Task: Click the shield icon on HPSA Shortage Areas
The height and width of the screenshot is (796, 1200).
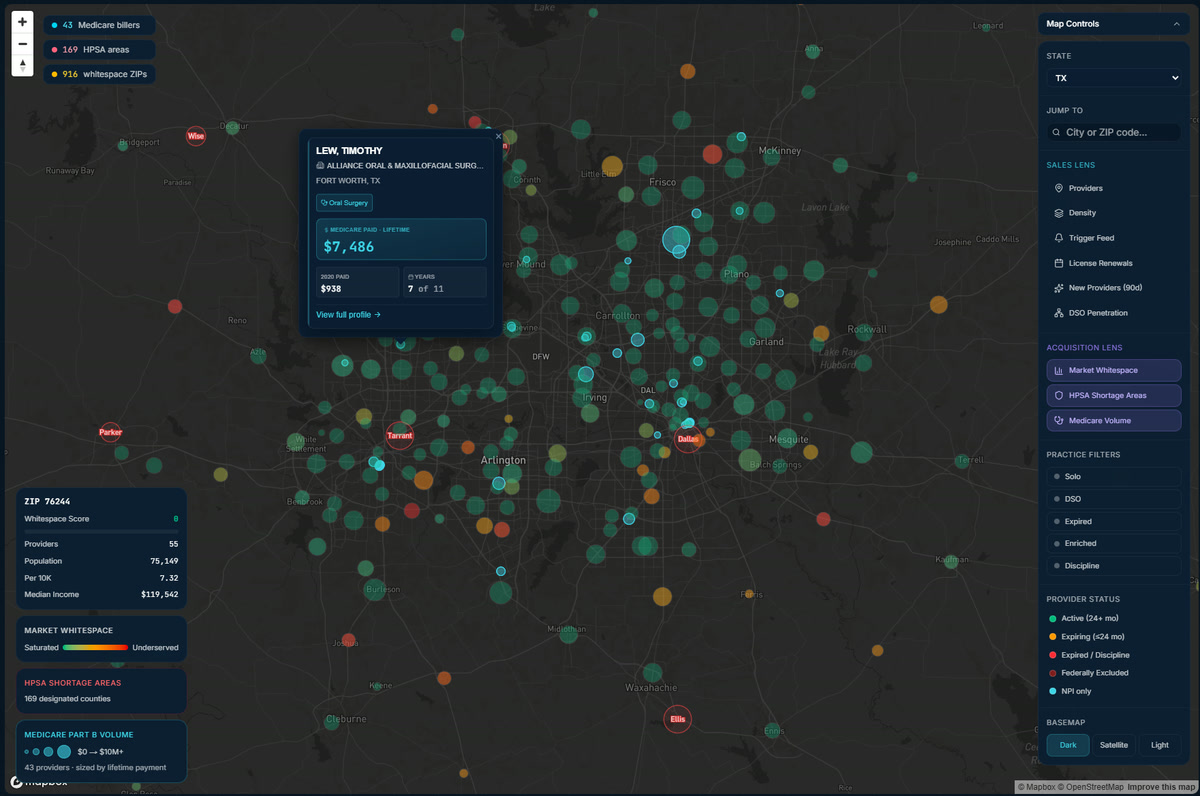Action: click(1059, 395)
